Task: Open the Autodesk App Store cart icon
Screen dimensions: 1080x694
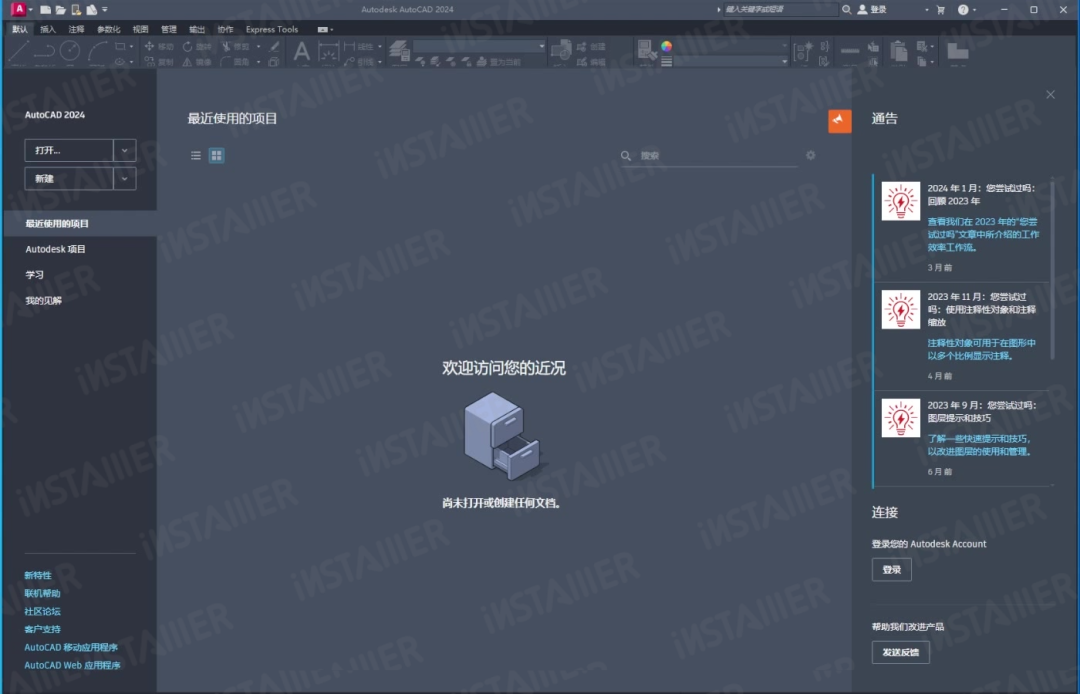Action: (x=941, y=10)
